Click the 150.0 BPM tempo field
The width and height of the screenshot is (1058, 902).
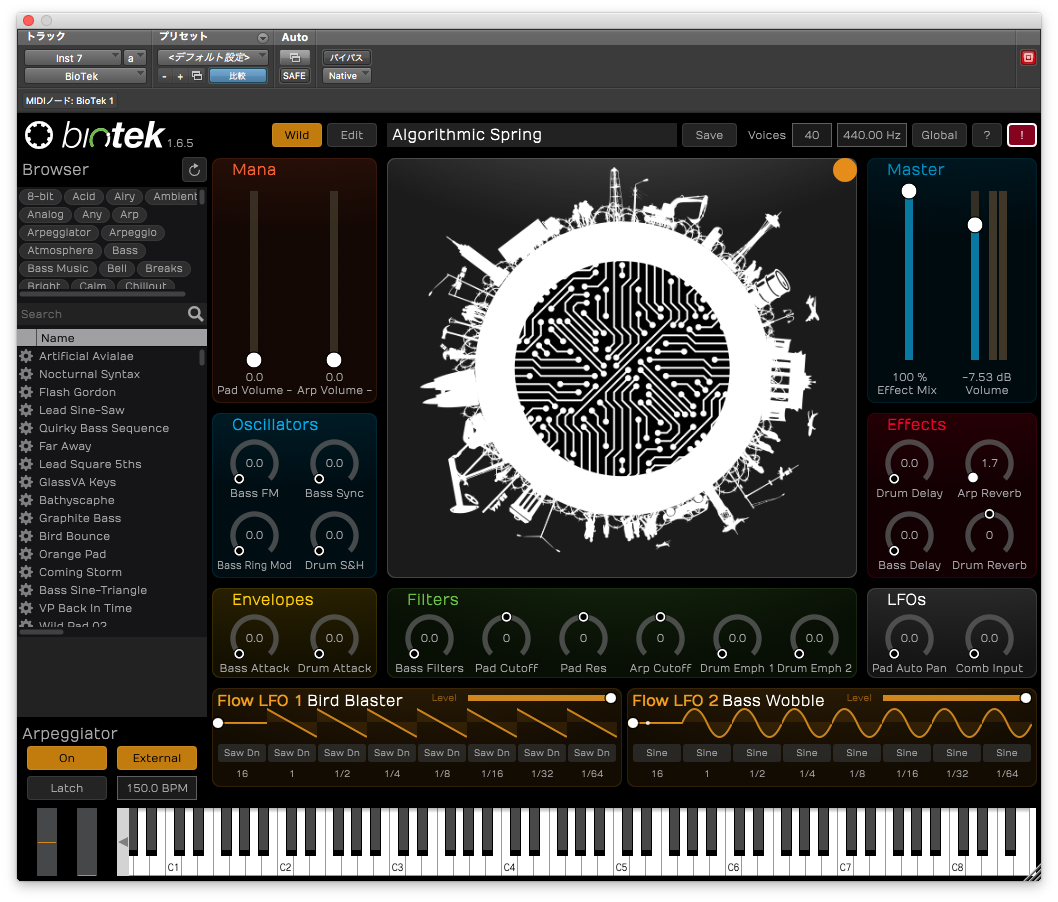(x=157, y=788)
